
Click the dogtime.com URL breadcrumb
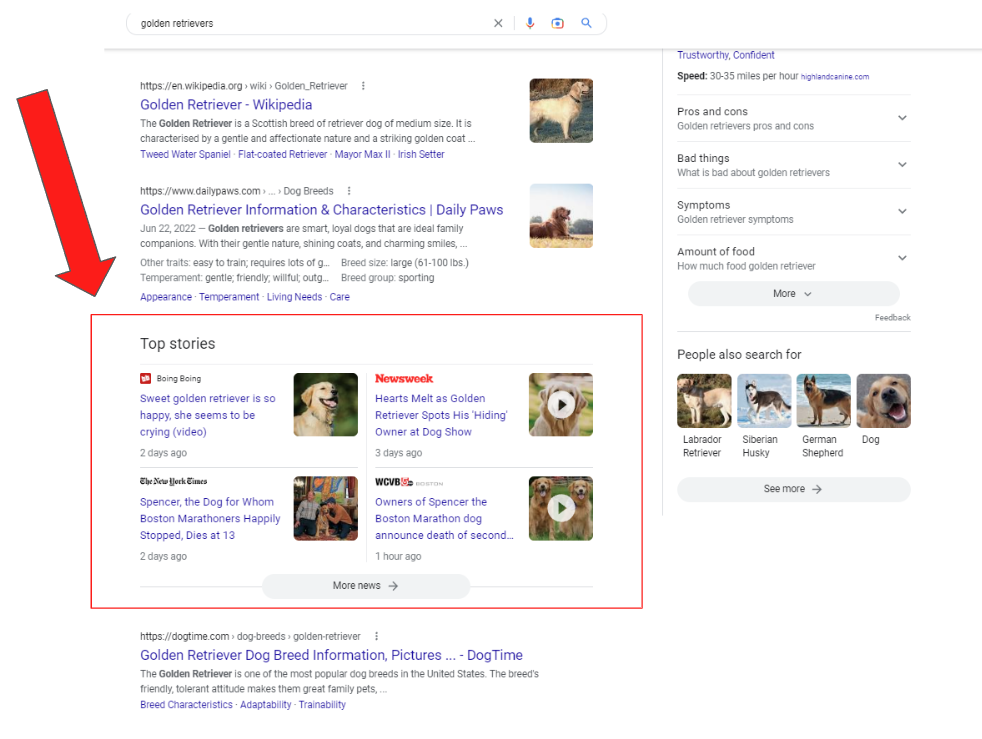(x=251, y=636)
